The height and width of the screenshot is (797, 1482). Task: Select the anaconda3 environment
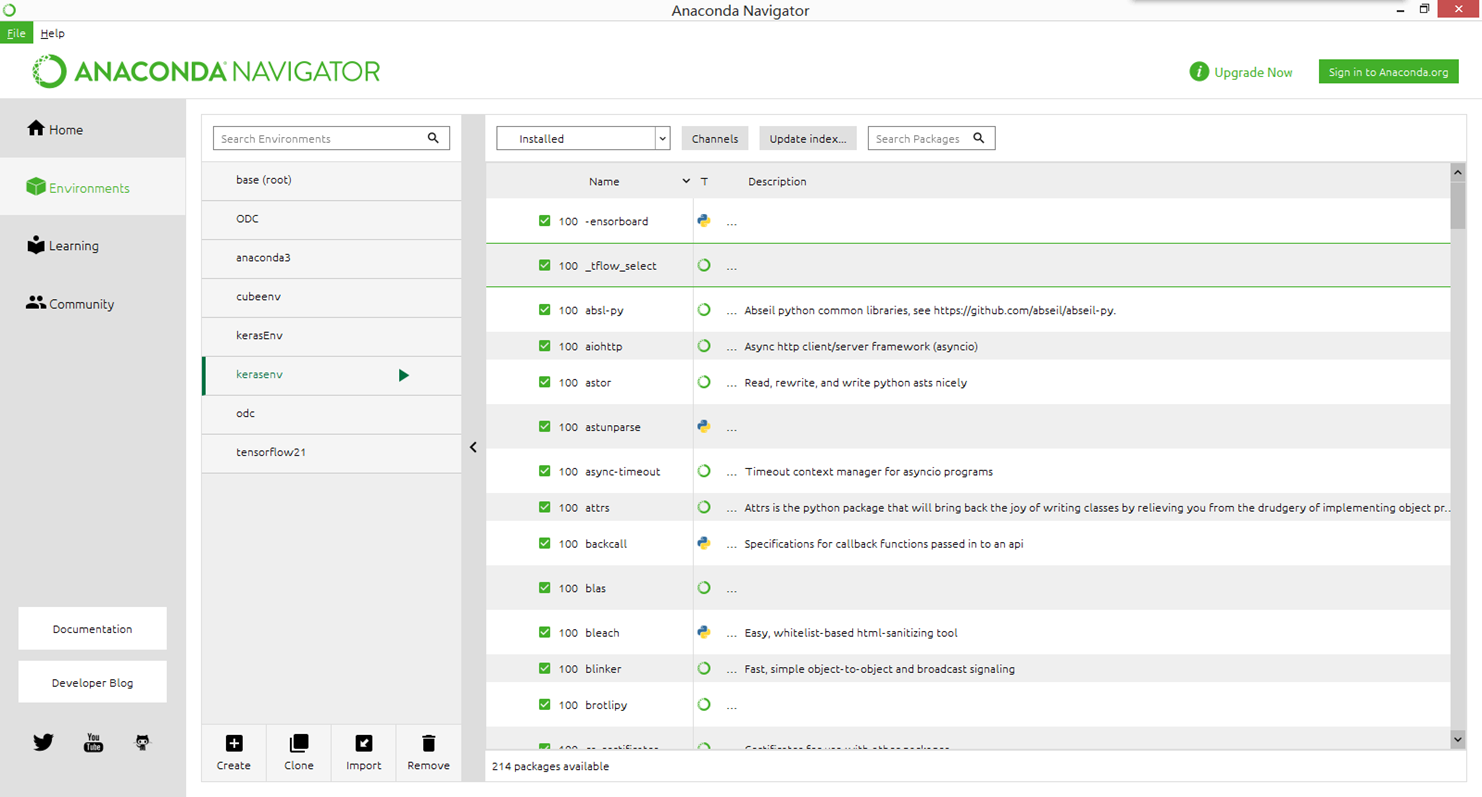pos(331,258)
